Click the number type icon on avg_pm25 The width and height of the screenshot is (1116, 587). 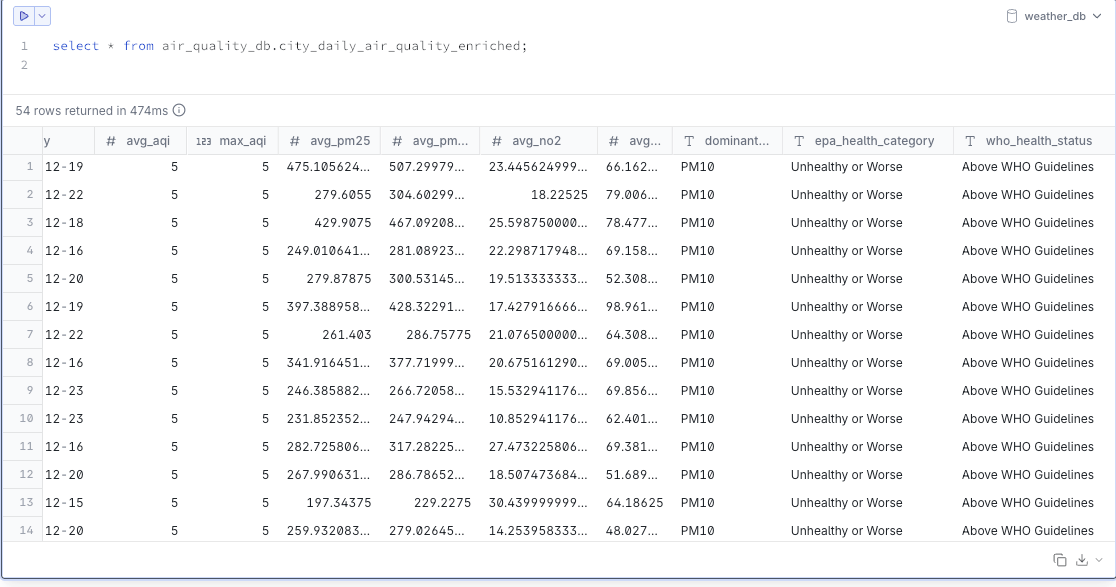[x=295, y=141]
